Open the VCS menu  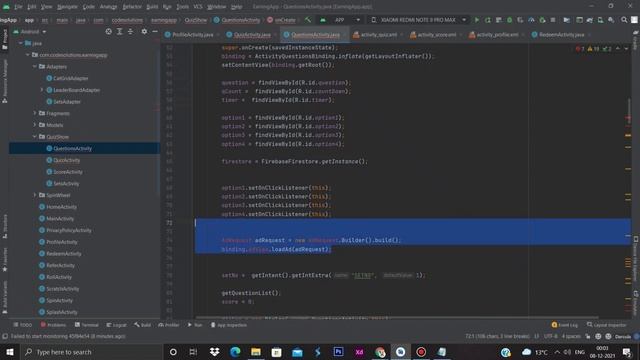198,7
